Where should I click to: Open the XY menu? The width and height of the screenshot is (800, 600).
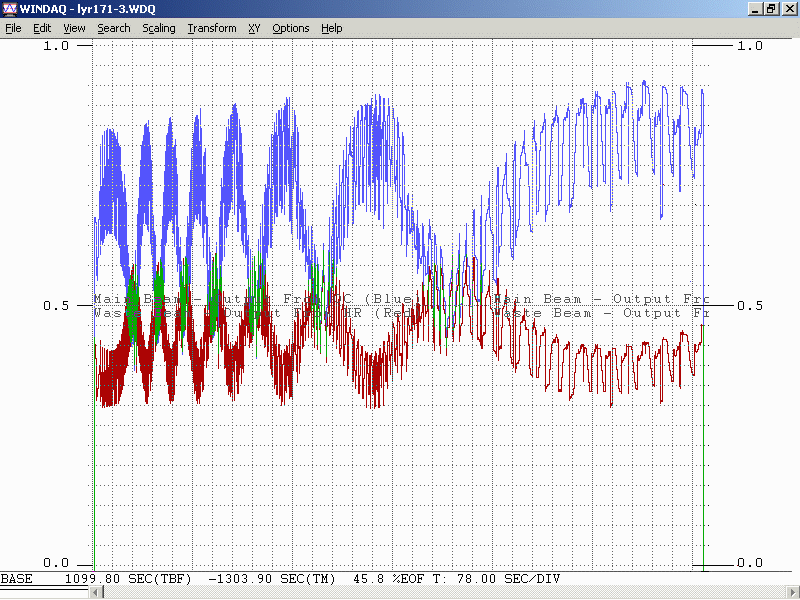click(254, 28)
